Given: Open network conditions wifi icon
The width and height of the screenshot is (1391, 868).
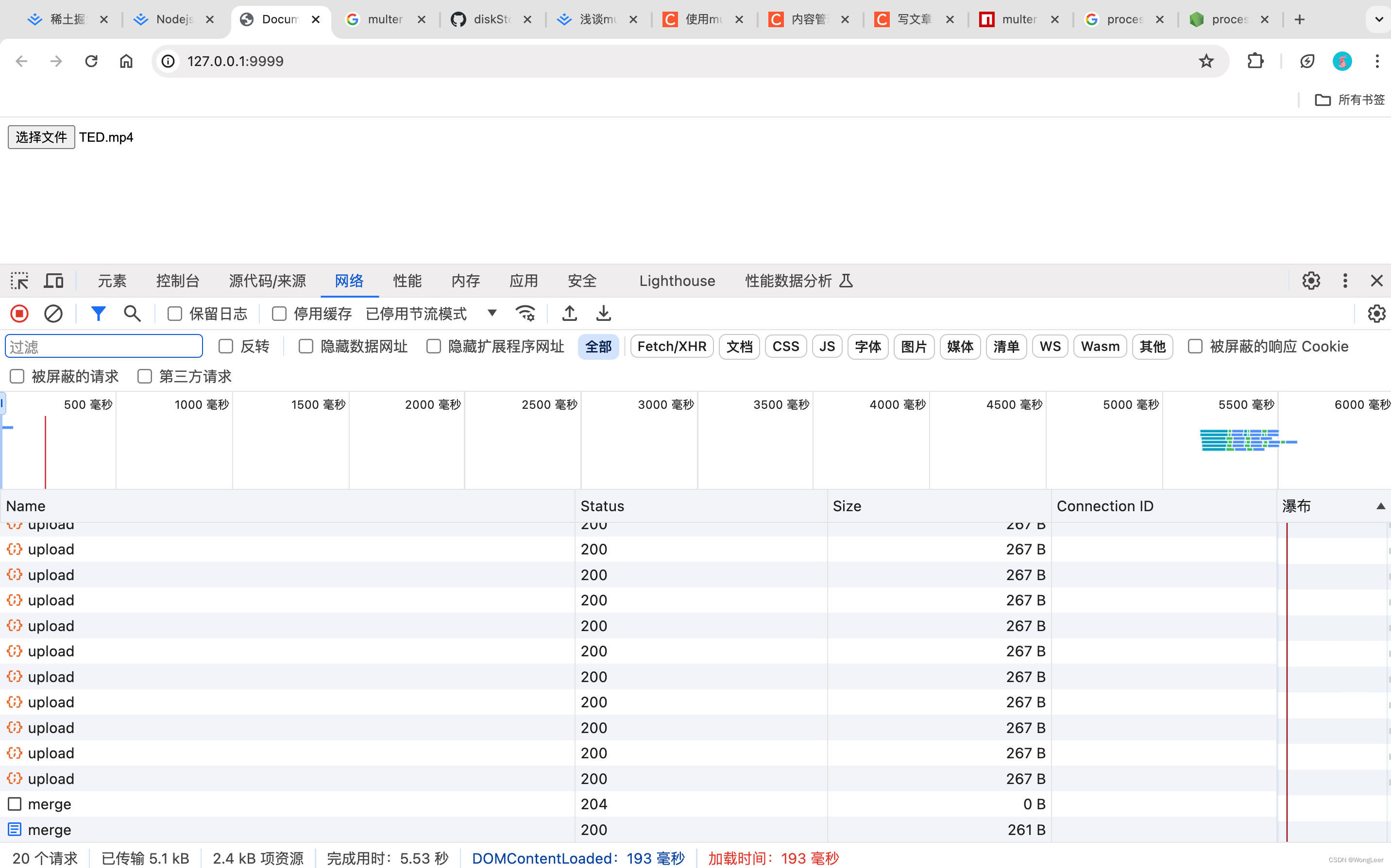Looking at the screenshot, I should point(526,314).
